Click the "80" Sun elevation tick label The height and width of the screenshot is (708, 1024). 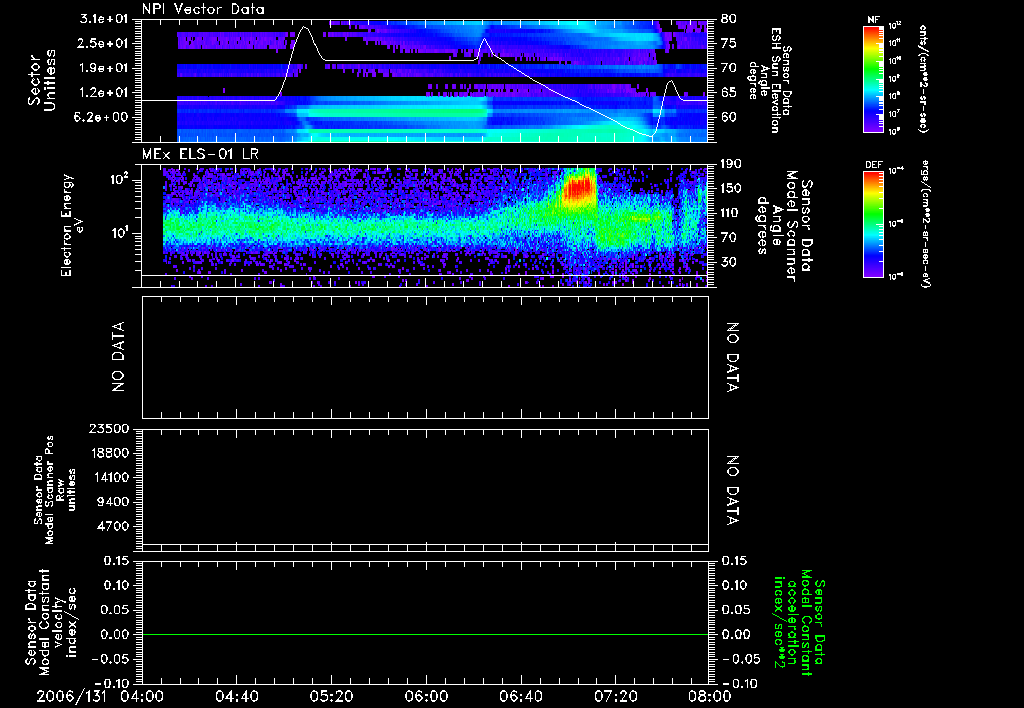[x=728, y=19]
